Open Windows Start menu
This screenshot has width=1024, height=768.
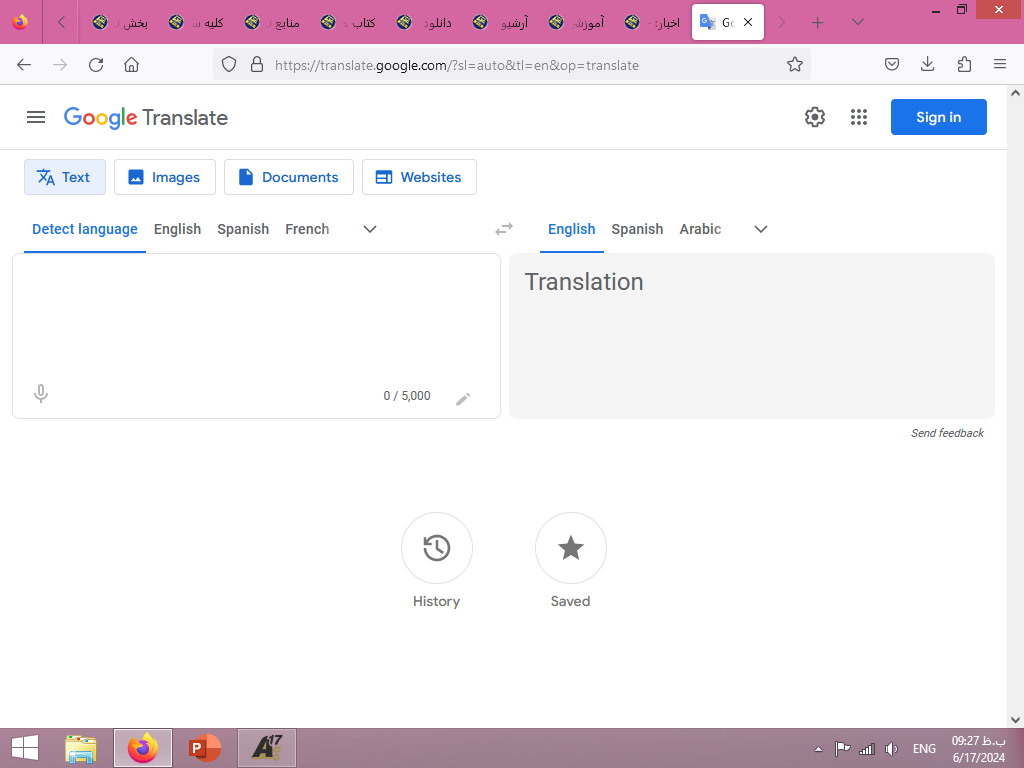tap(25, 748)
